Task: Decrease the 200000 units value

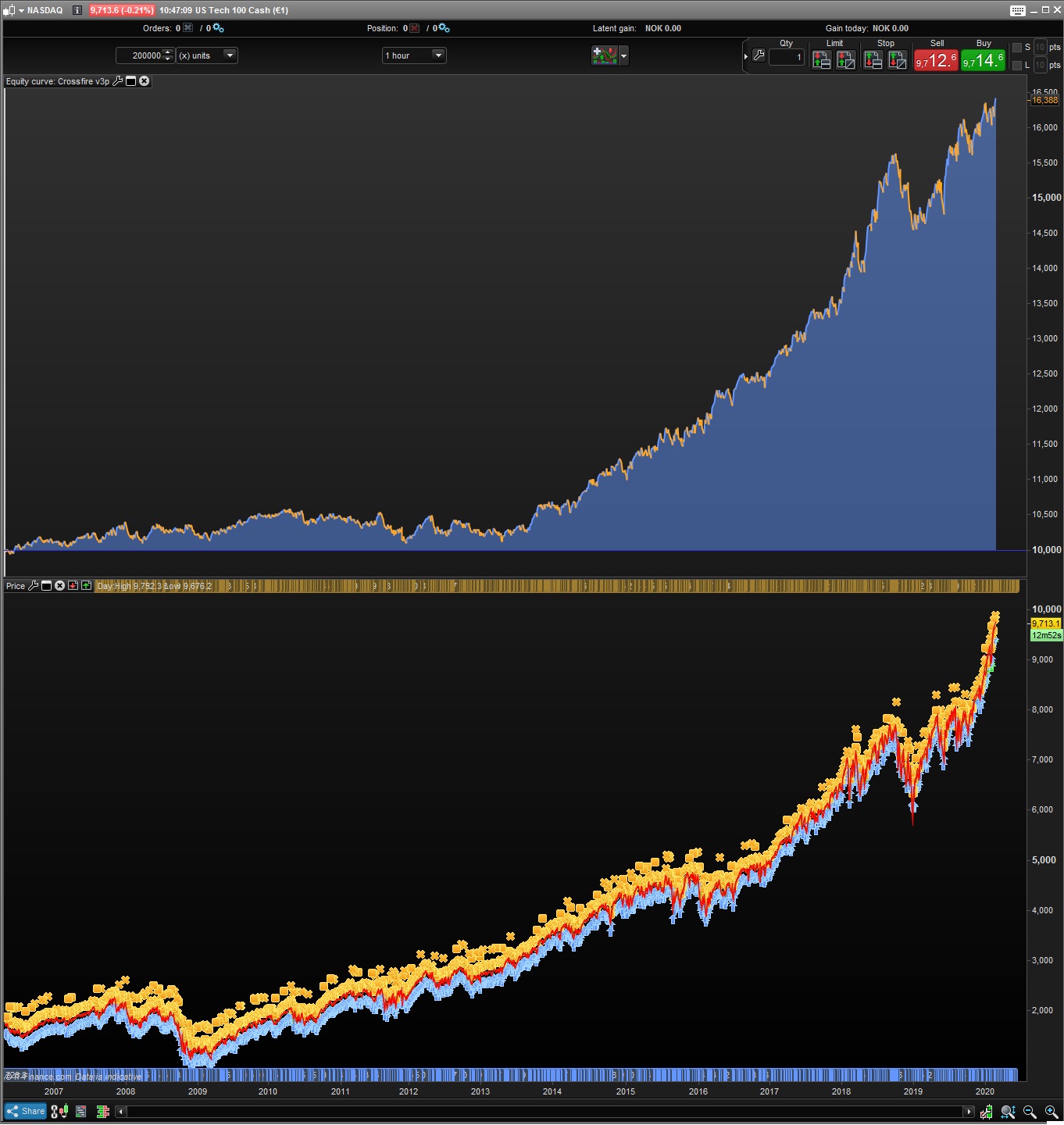Action: click(168, 59)
